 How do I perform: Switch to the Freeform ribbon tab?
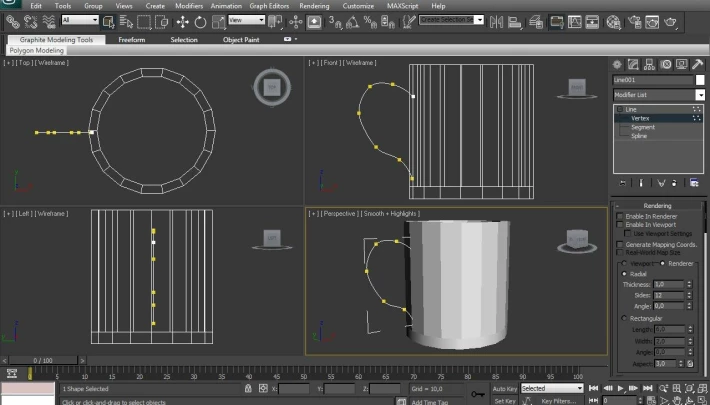[x=132, y=40]
